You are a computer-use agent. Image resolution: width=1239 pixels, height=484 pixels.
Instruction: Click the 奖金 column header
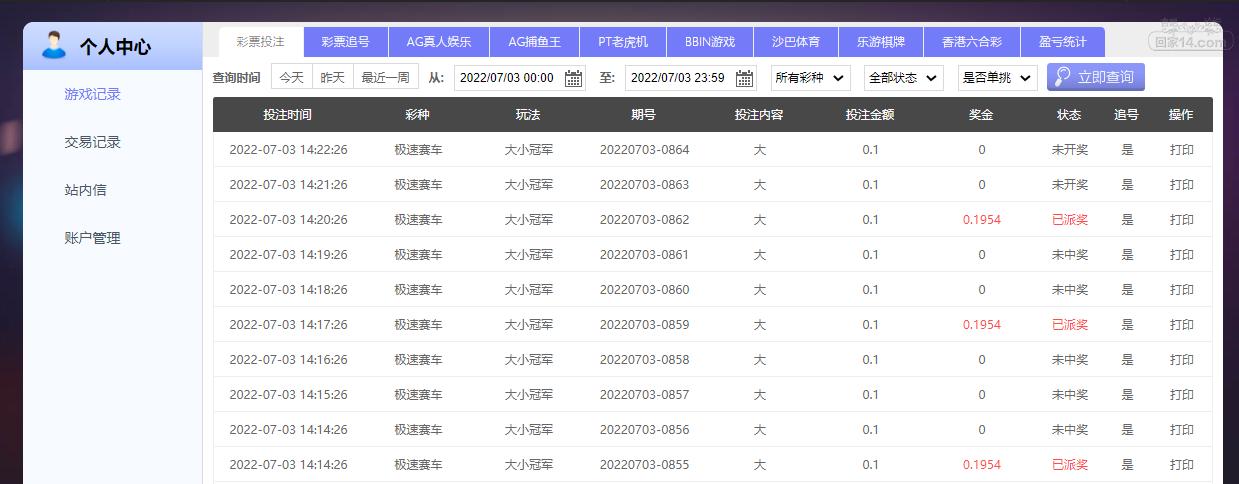tap(981, 115)
